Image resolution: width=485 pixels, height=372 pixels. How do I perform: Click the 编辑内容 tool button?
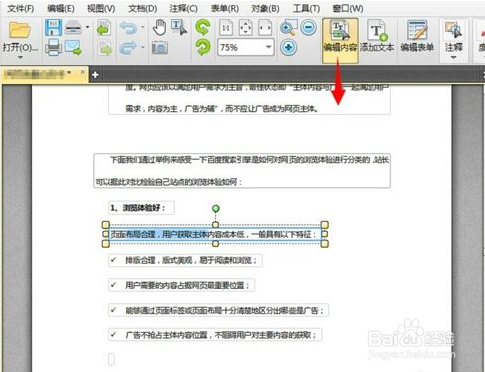pyautogui.click(x=340, y=41)
